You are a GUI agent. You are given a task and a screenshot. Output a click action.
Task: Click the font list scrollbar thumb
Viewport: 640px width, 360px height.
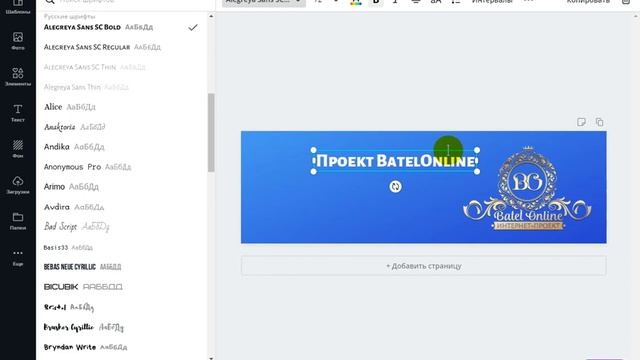(x=211, y=133)
